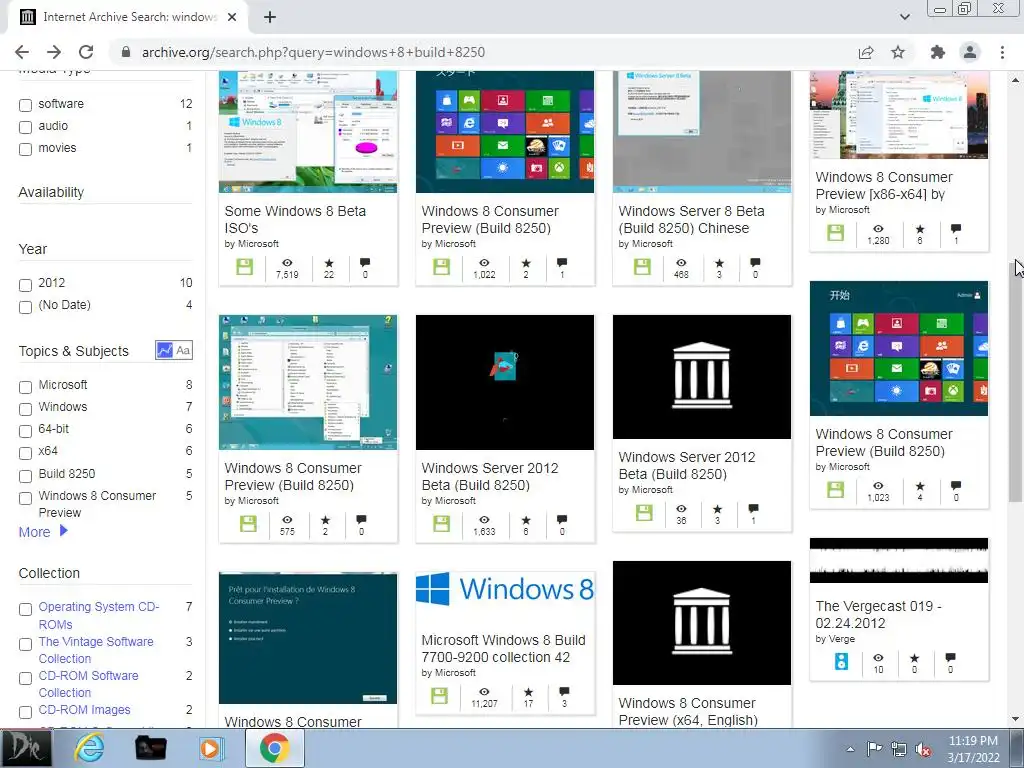
Task: Open the media player taskbar icon
Action: click(x=210, y=748)
